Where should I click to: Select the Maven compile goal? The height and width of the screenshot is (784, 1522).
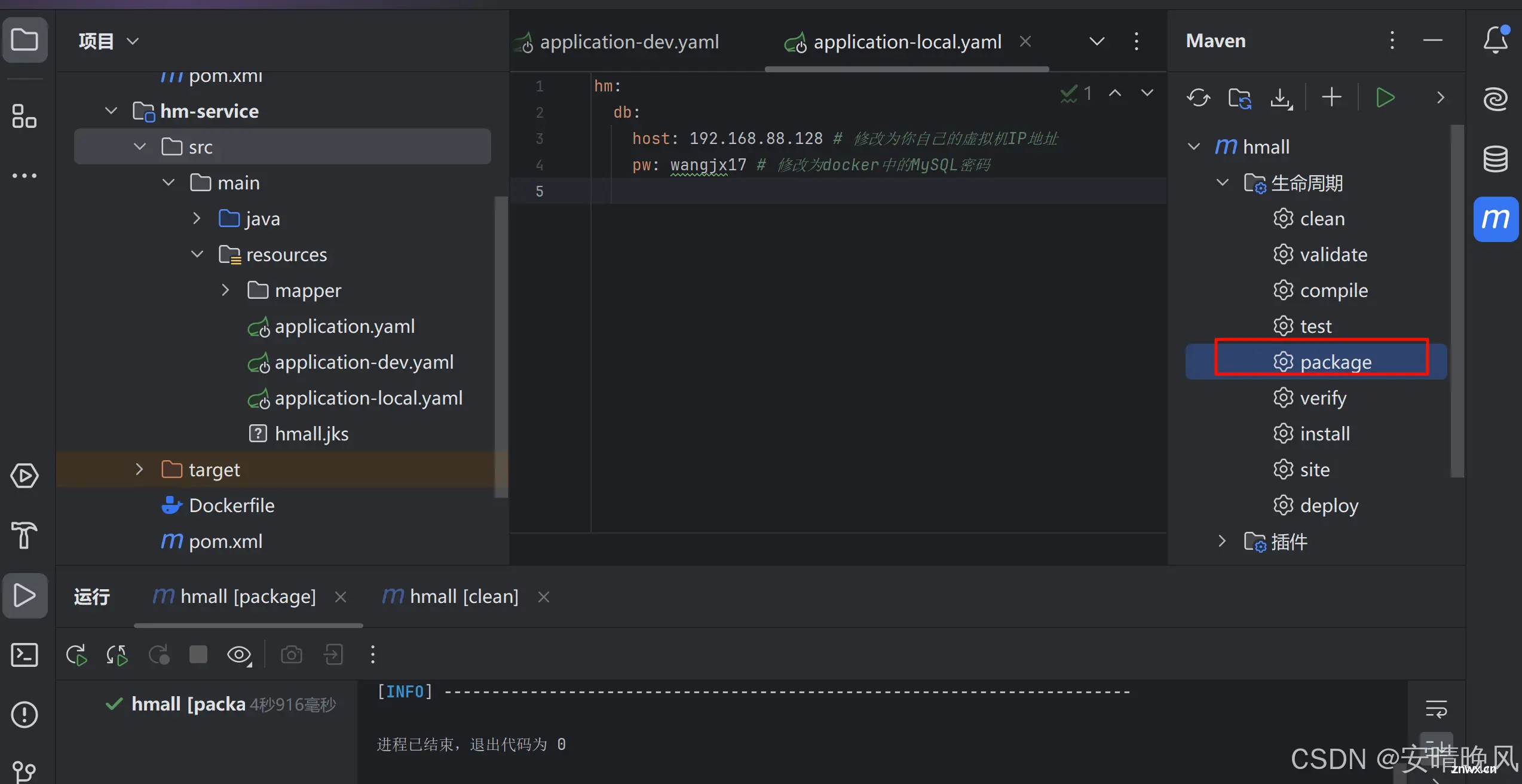coord(1320,290)
